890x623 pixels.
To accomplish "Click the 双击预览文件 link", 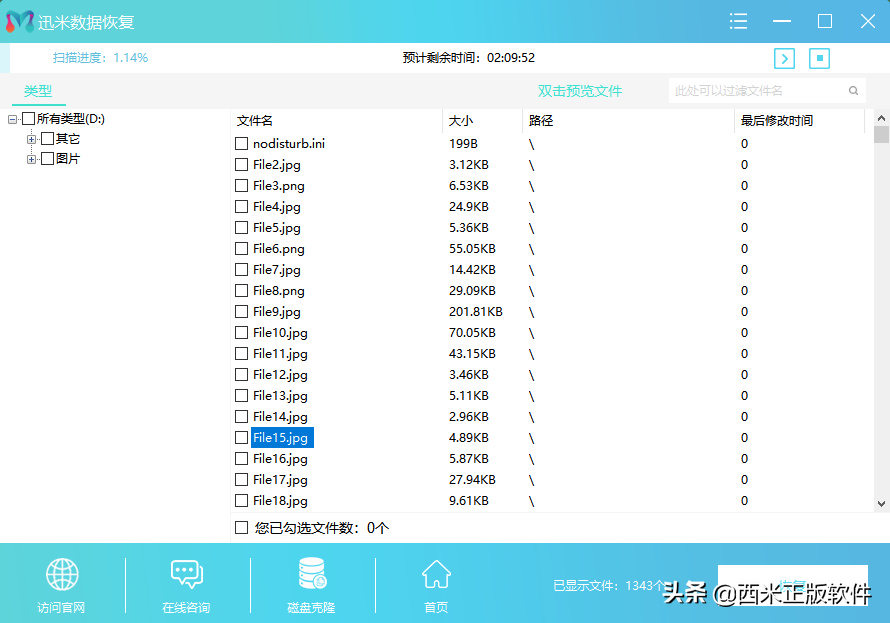I will [580, 91].
